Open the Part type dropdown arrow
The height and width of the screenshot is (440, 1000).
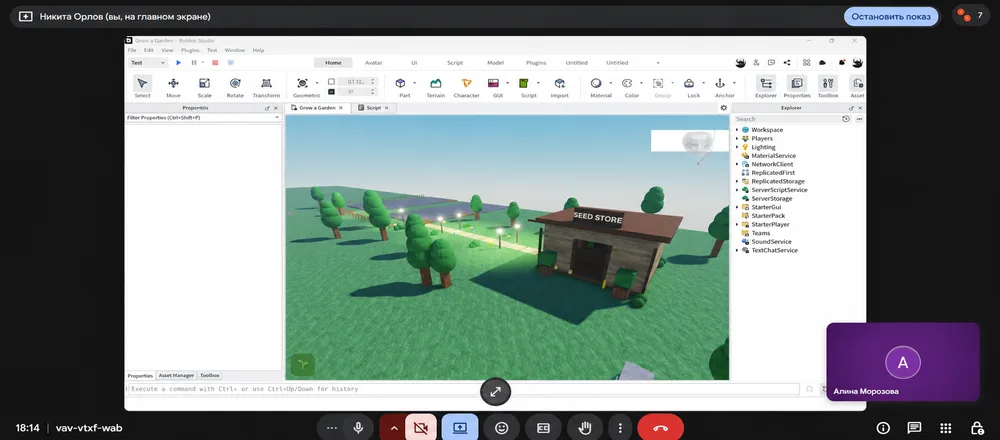[x=415, y=83]
